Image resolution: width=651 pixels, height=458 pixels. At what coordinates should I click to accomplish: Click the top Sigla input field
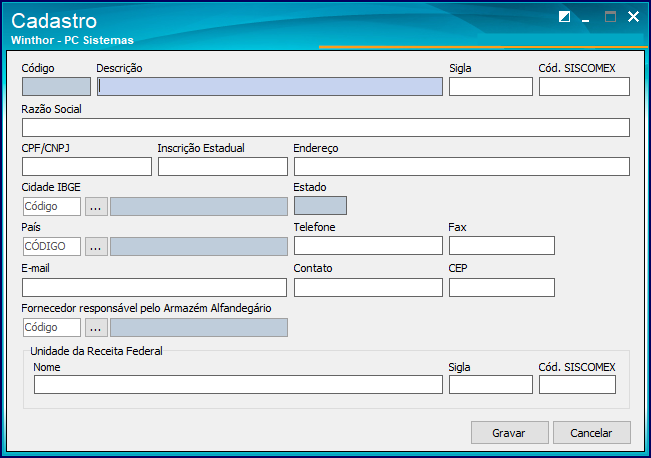(491, 86)
